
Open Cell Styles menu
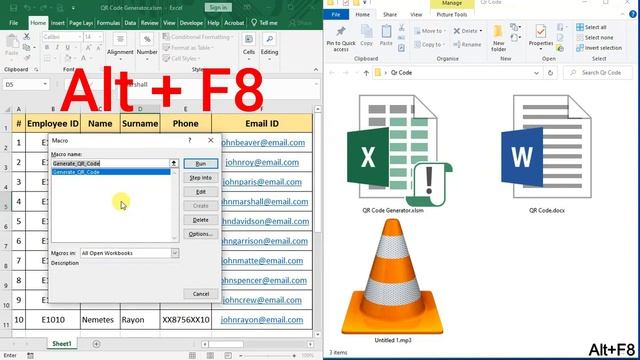pos(182,58)
